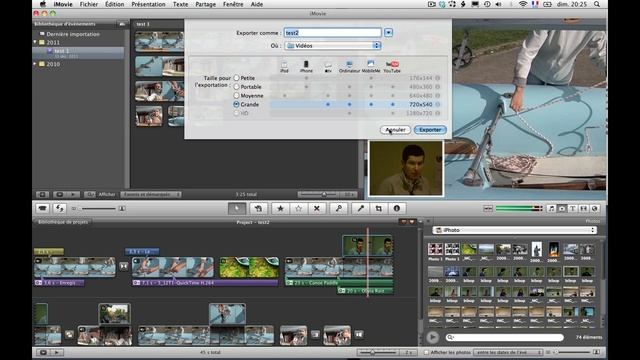Open Spotlight search in menu bar
The height and width of the screenshot is (360, 640).
pos(597,4)
